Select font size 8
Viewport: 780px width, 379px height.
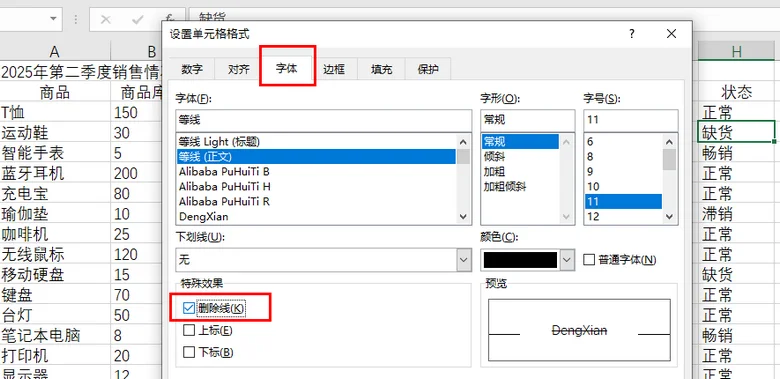pos(623,157)
